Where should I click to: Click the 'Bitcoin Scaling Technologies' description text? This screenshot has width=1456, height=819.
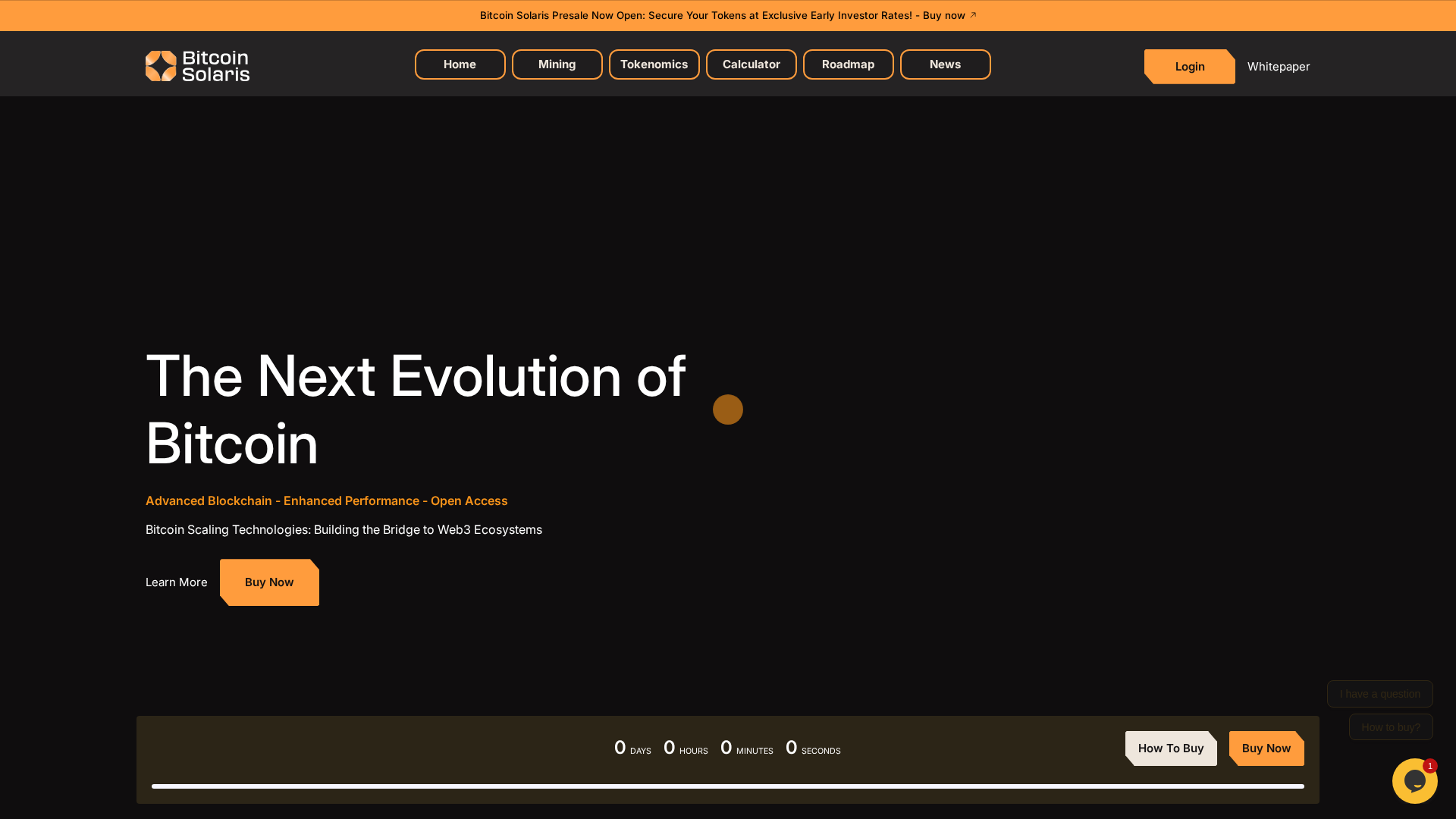(x=344, y=529)
